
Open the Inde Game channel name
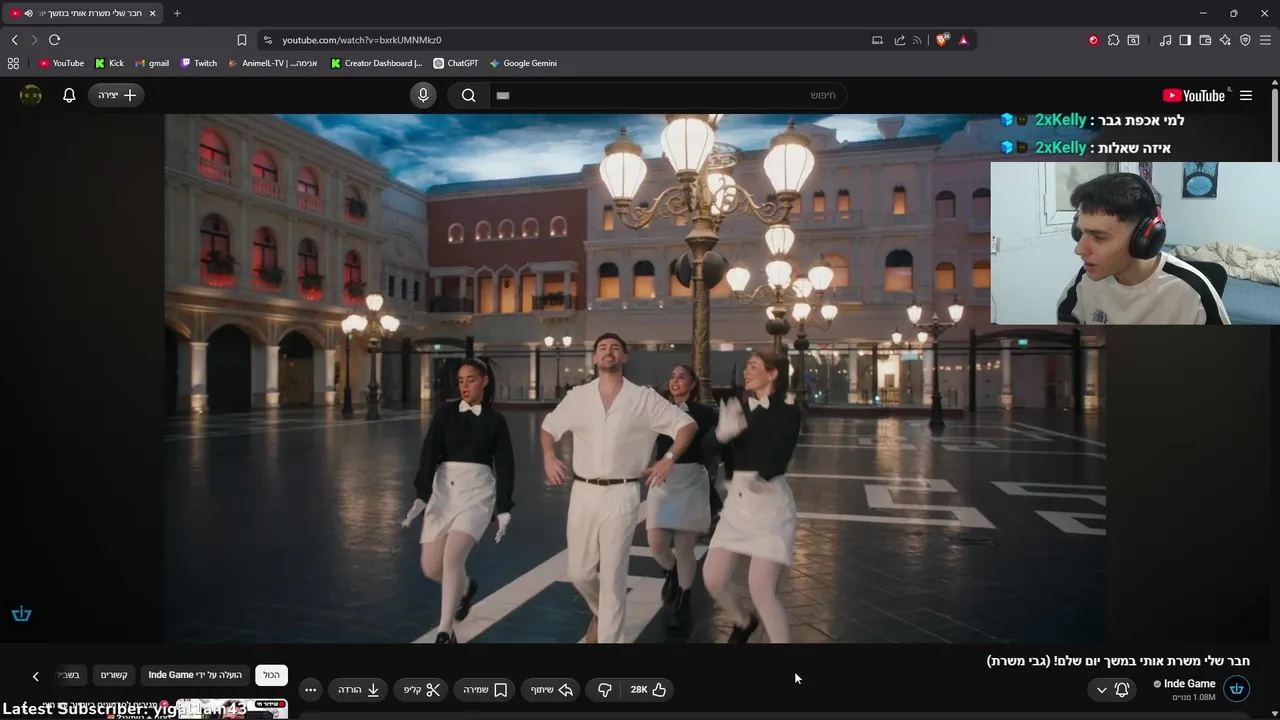[x=1190, y=684]
